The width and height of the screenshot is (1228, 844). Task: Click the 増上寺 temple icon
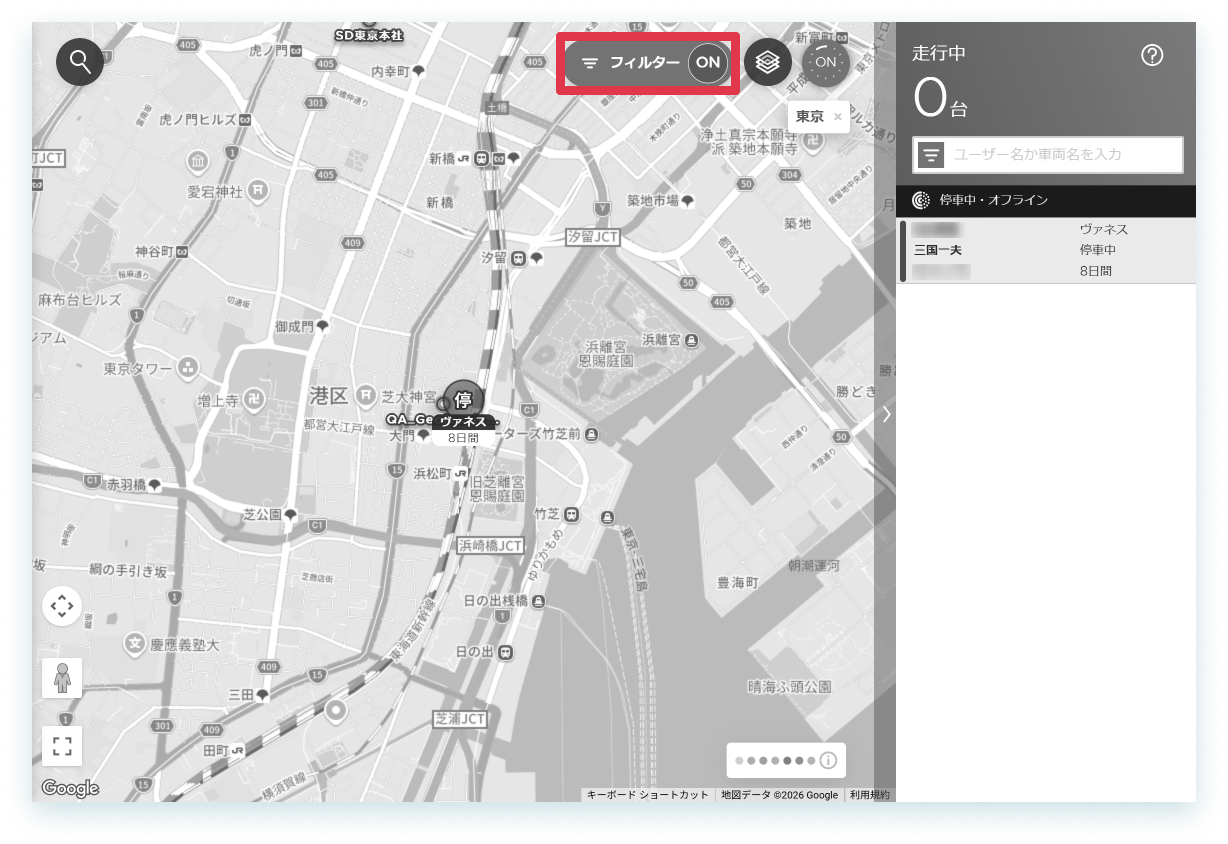pos(256,401)
